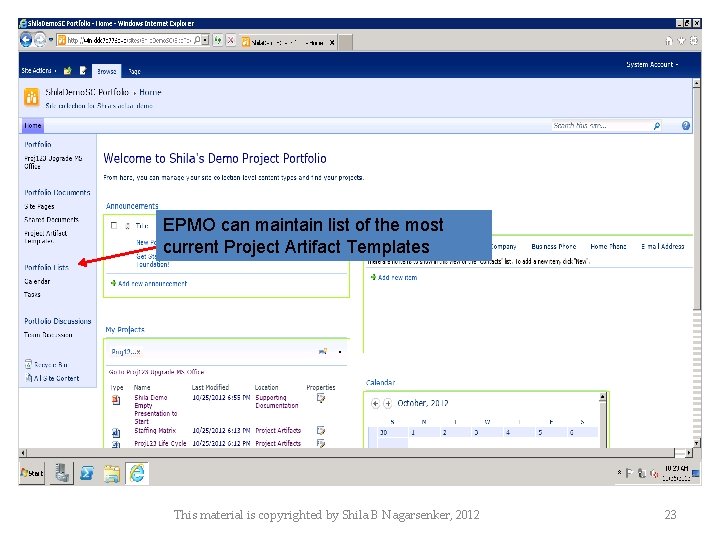Select the Browse ribbon tab
The width and height of the screenshot is (720, 540).
[x=107, y=71]
